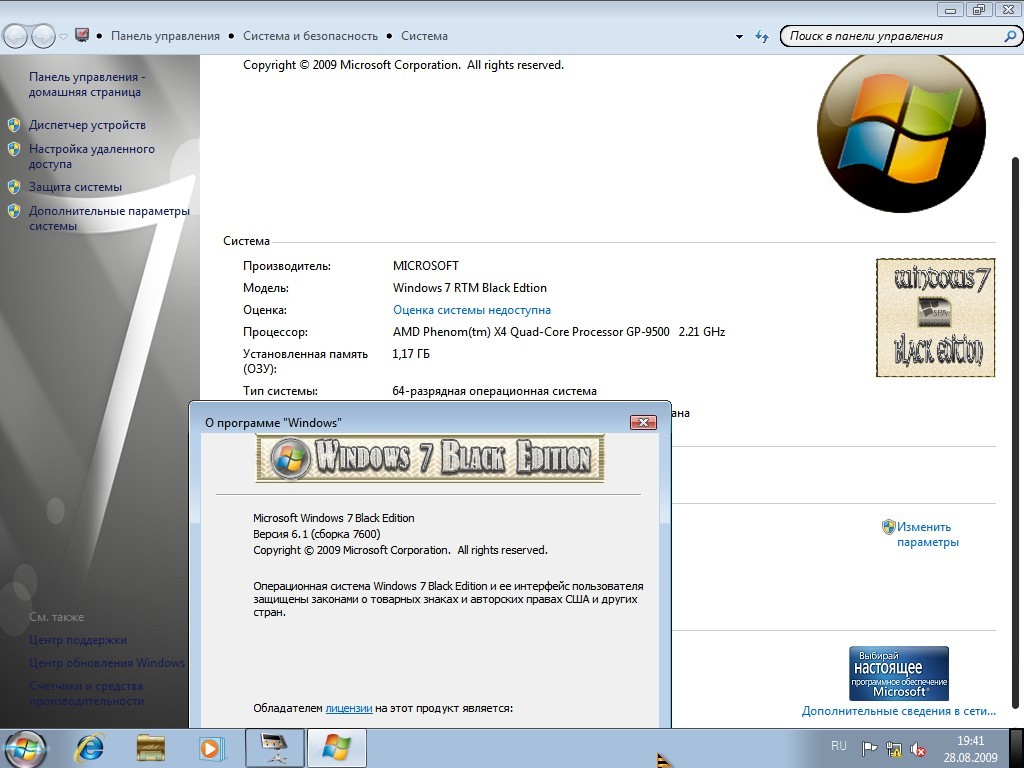Open Диспетчер устройств link
This screenshot has width=1024, height=768.
tap(87, 125)
